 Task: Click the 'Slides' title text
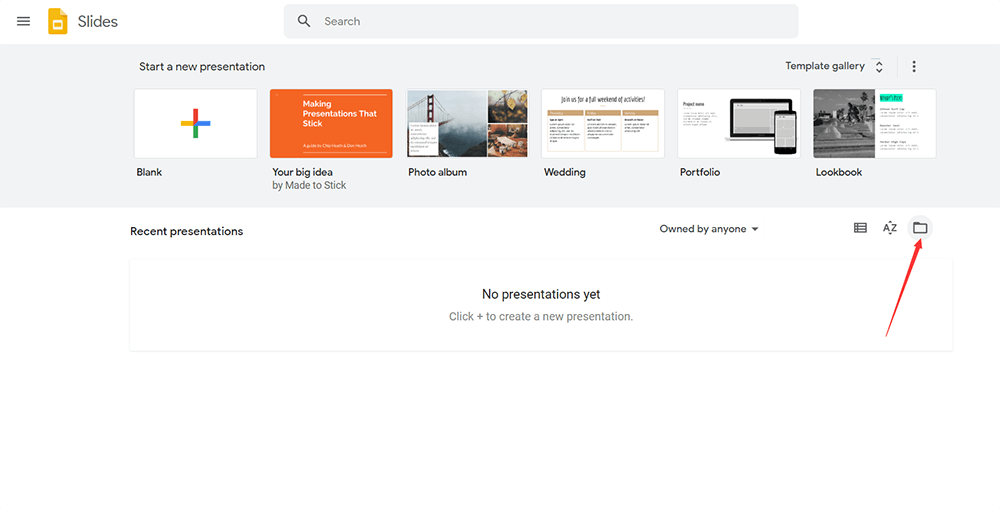[x=98, y=21]
